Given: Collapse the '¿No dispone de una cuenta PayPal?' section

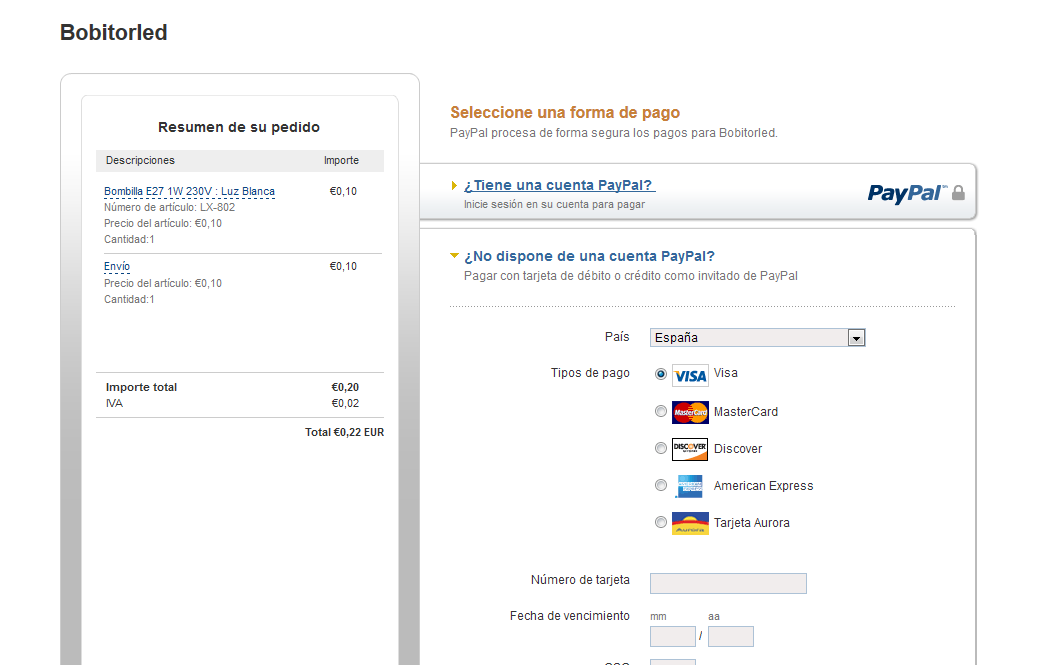Looking at the screenshot, I should (589, 256).
